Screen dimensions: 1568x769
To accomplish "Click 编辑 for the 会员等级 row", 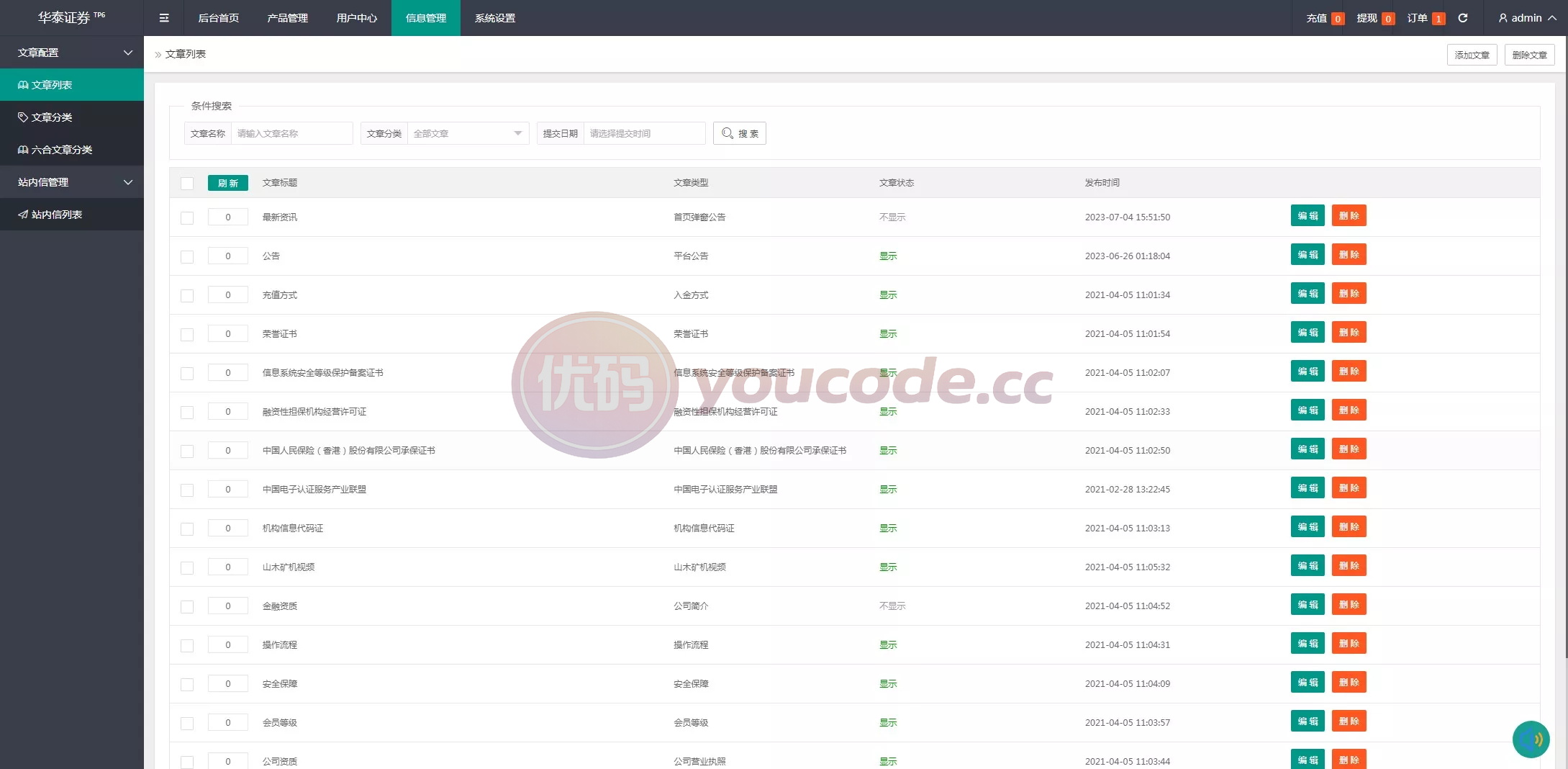I will [1308, 721].
